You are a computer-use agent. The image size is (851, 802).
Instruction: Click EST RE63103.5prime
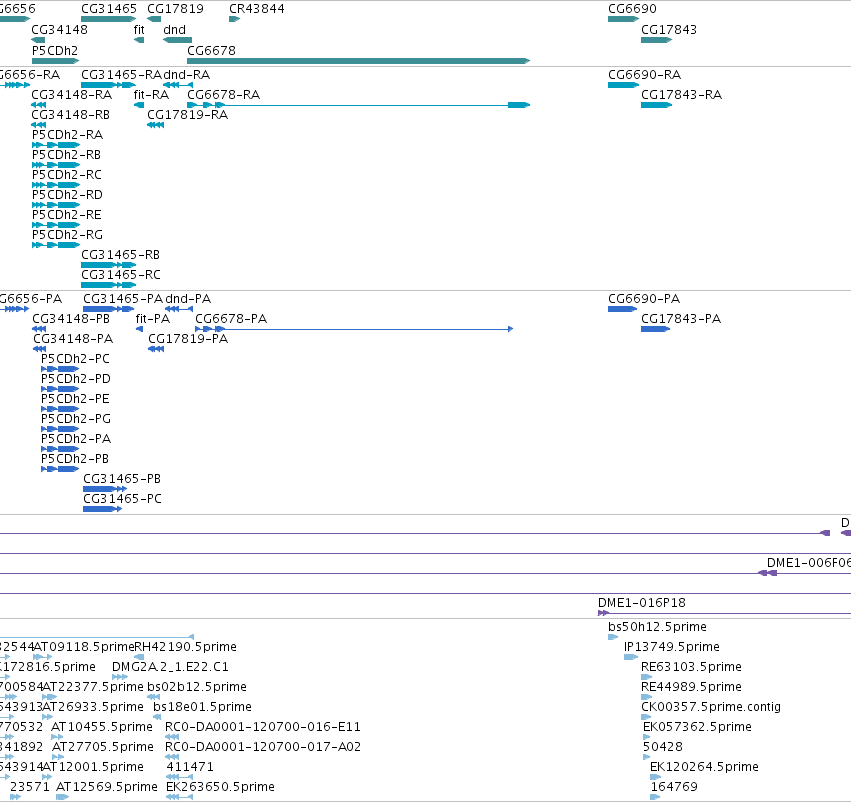coord(691,667)
